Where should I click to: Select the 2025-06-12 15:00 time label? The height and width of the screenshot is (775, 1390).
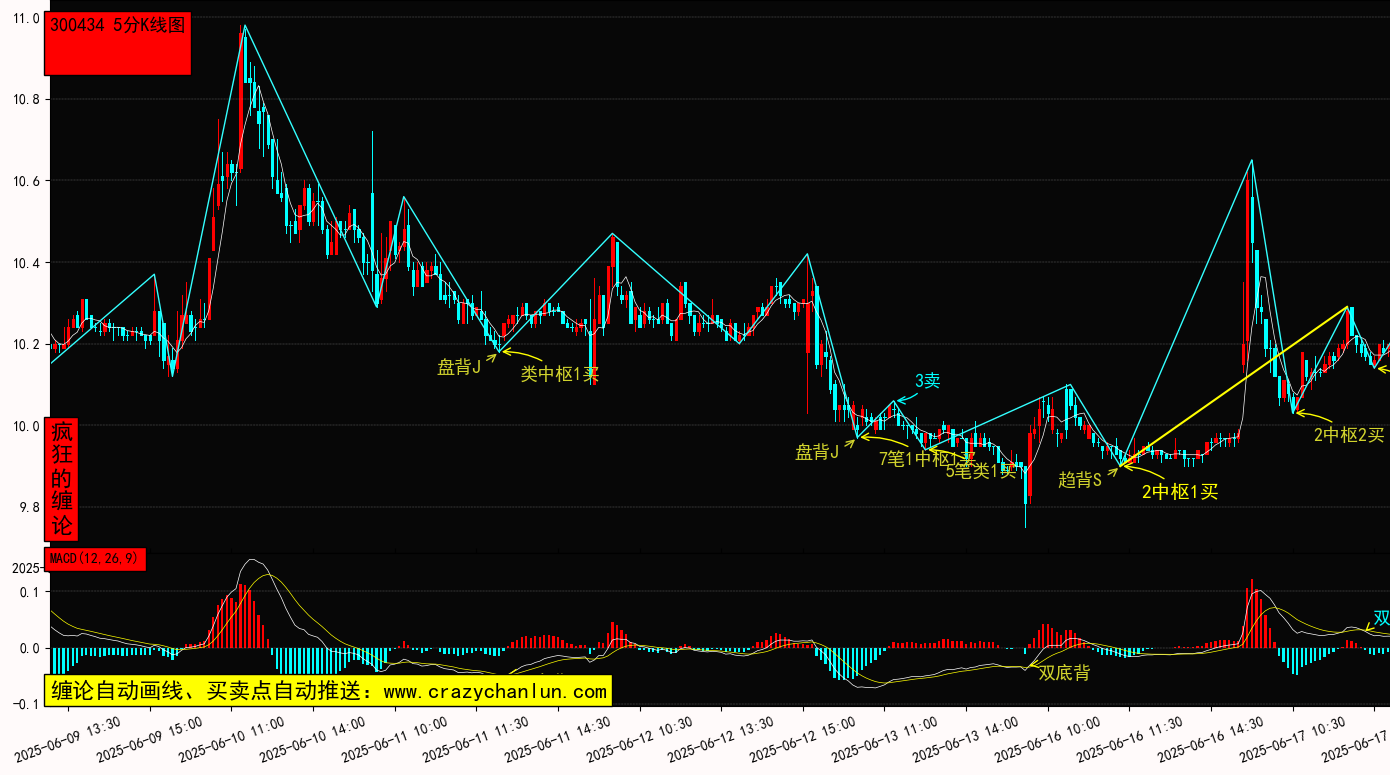click(x=804, y=738)
